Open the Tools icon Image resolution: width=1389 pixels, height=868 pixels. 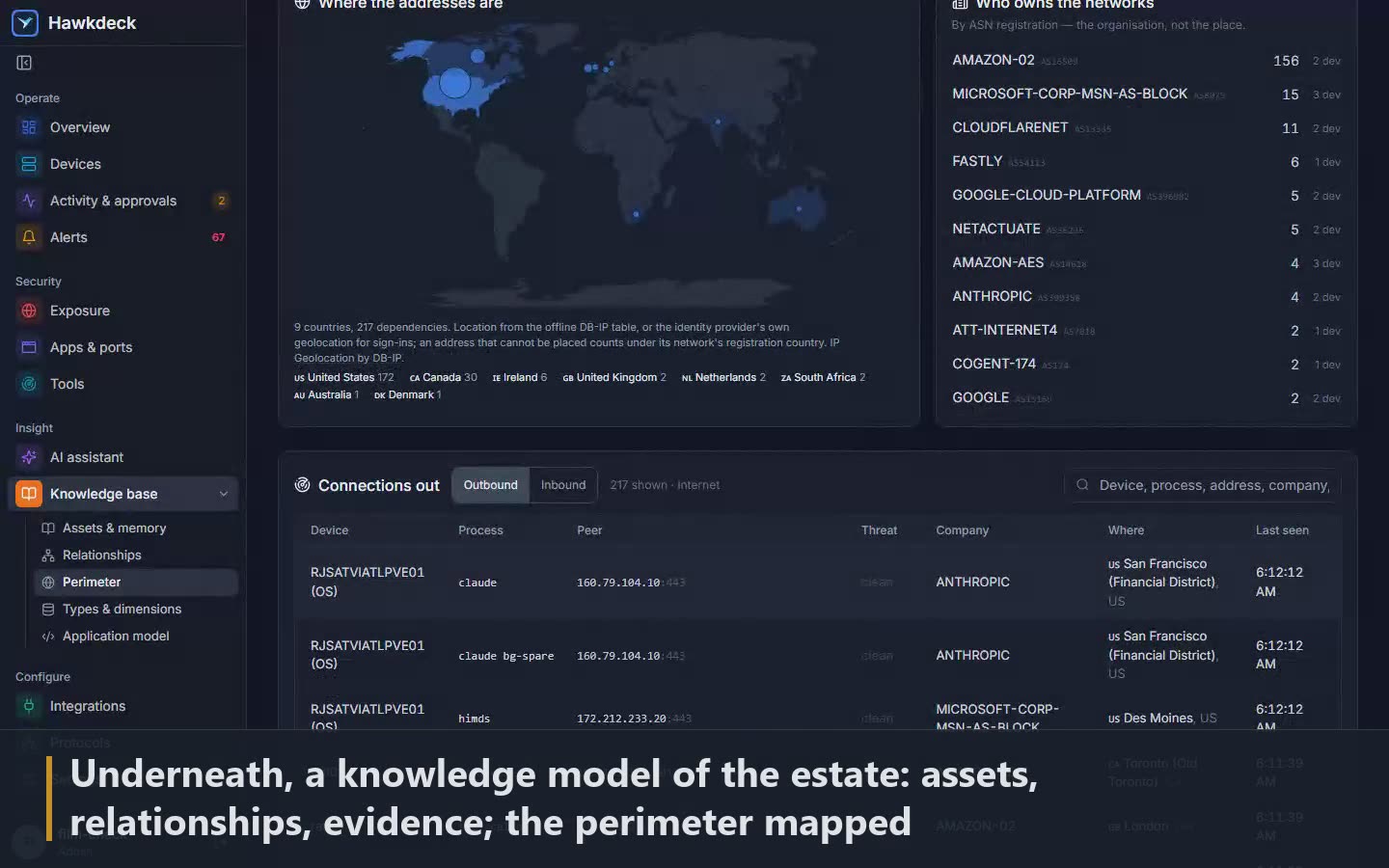29,384
